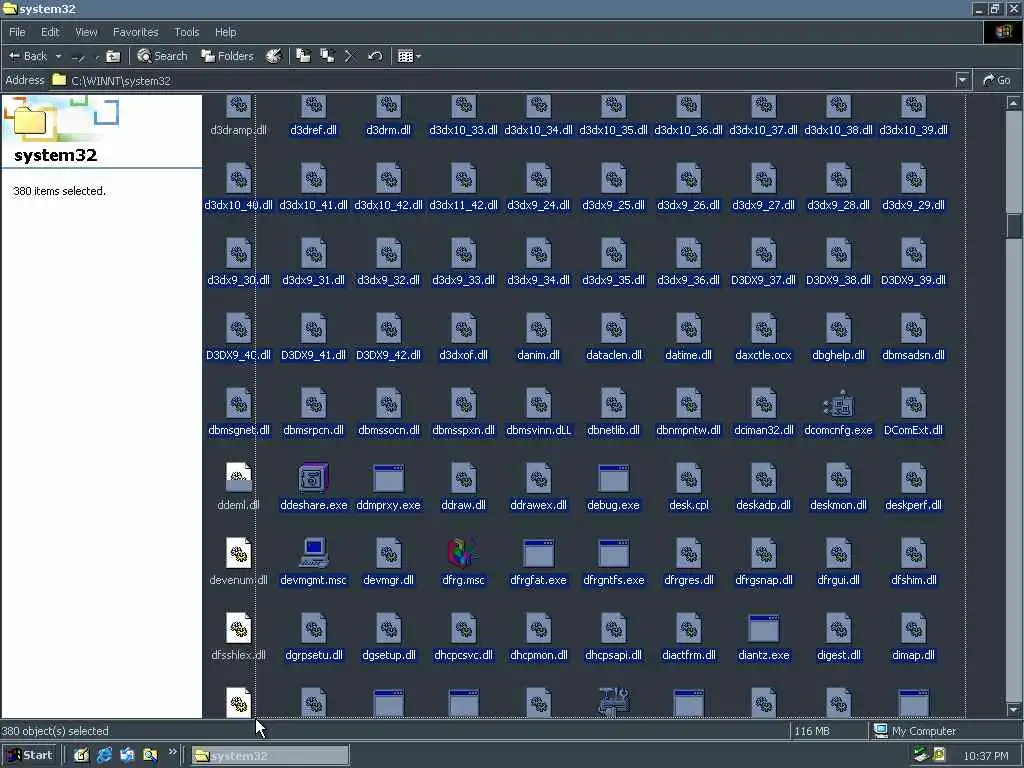The height and width of the screenshot is (768, 1024).
Task: Launch Outlook Express from quick launch
Action: [x=127, y=755]
